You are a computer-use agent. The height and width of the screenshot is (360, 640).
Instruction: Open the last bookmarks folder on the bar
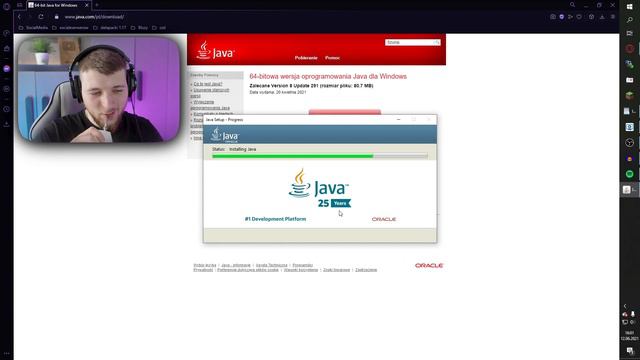pos(159,28)
